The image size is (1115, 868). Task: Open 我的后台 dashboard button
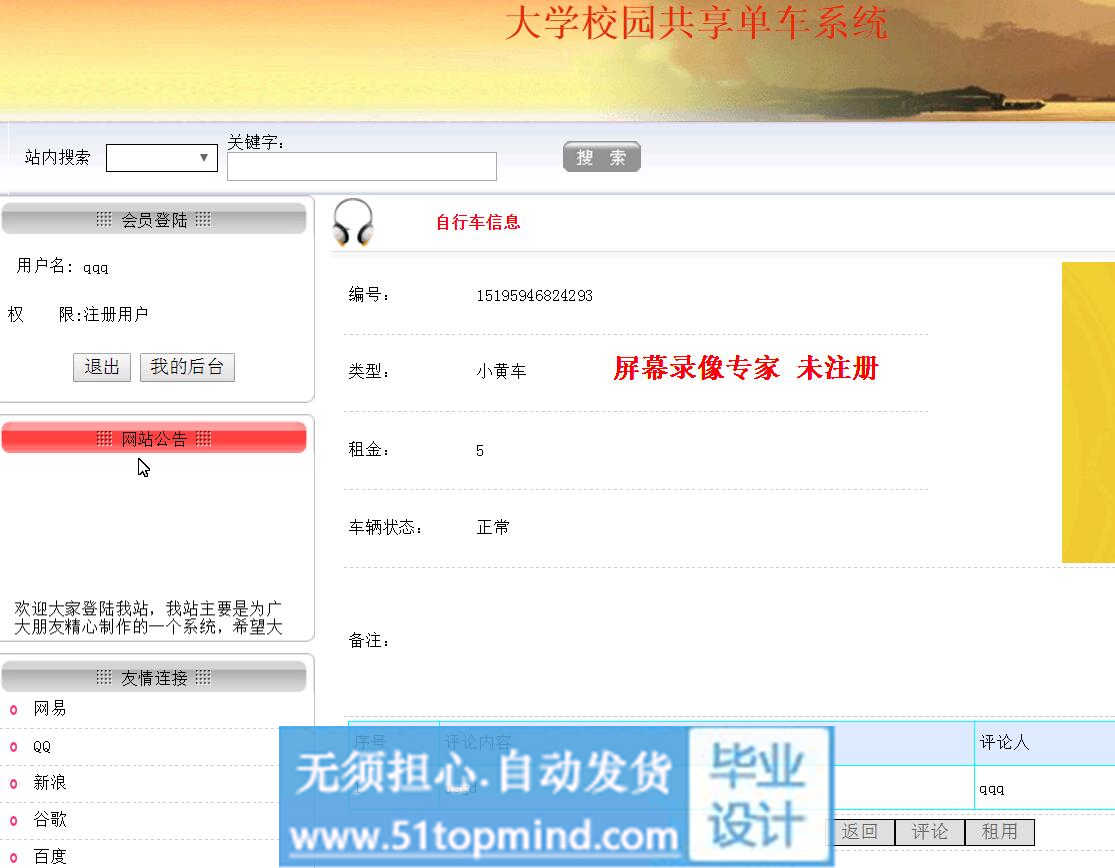[x=187, y=367]
